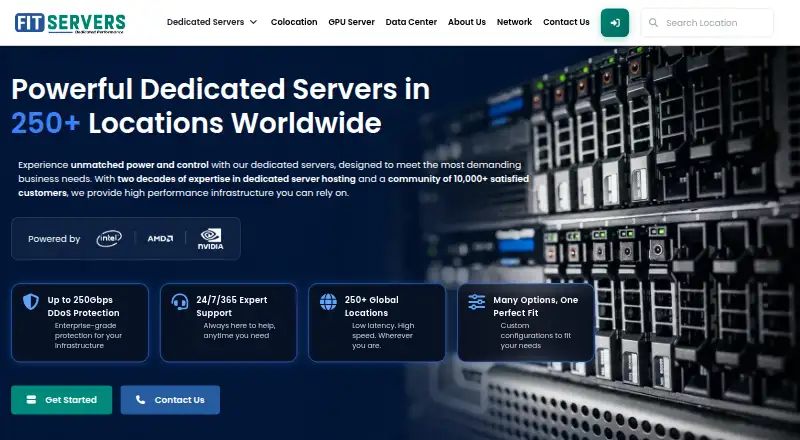
Task: Click the headset icon for Expert Support
Action: pyautogui.click(x=180, y=302)
